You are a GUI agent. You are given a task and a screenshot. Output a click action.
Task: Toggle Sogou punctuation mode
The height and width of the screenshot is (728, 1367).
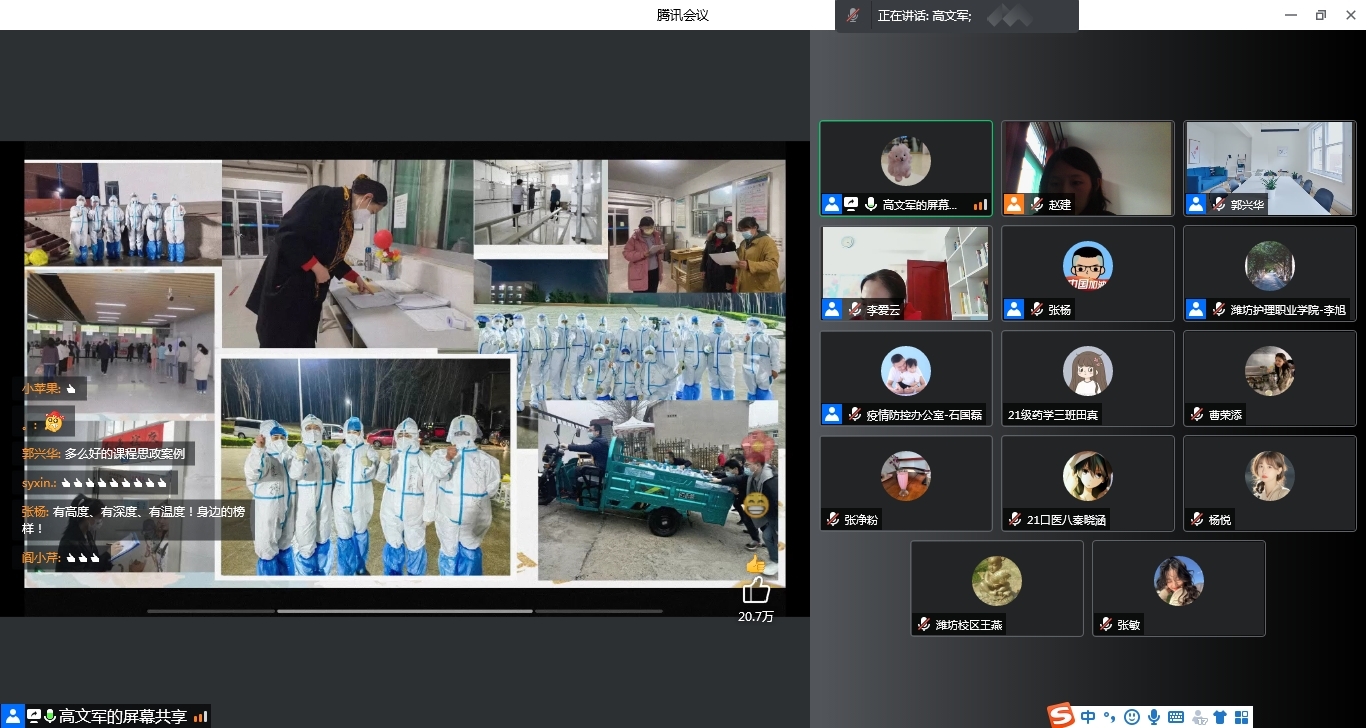click(1110, 716)
